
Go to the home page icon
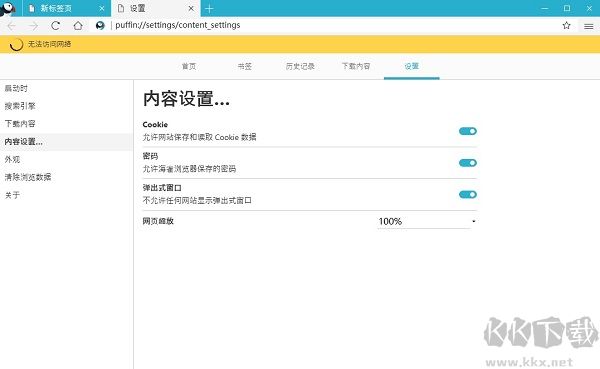[78, 26]
